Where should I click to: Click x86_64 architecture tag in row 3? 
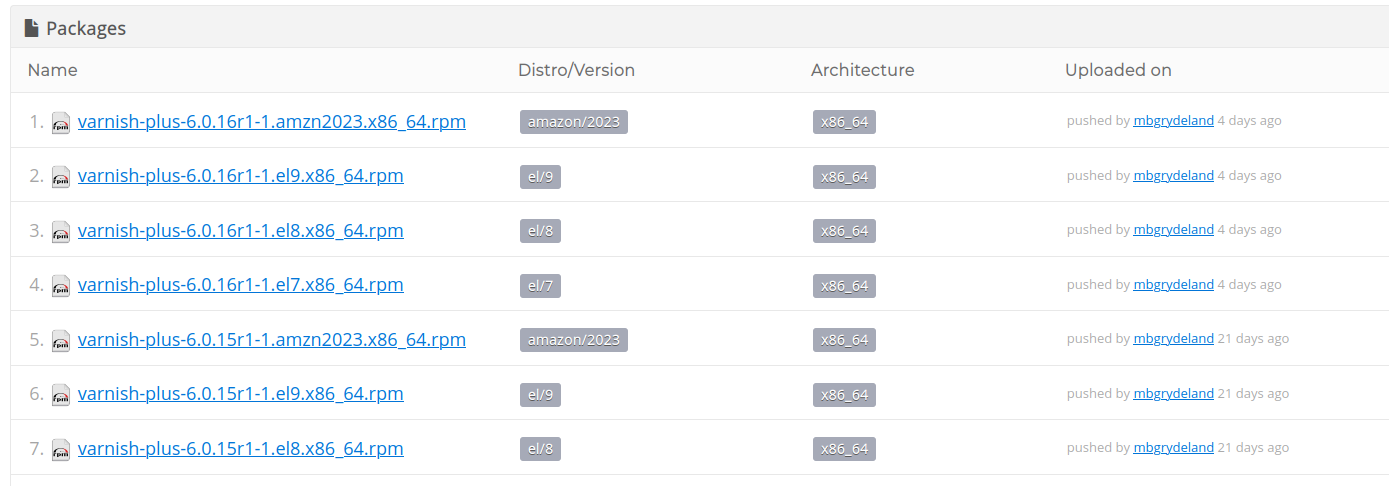[x=844, y=231]
